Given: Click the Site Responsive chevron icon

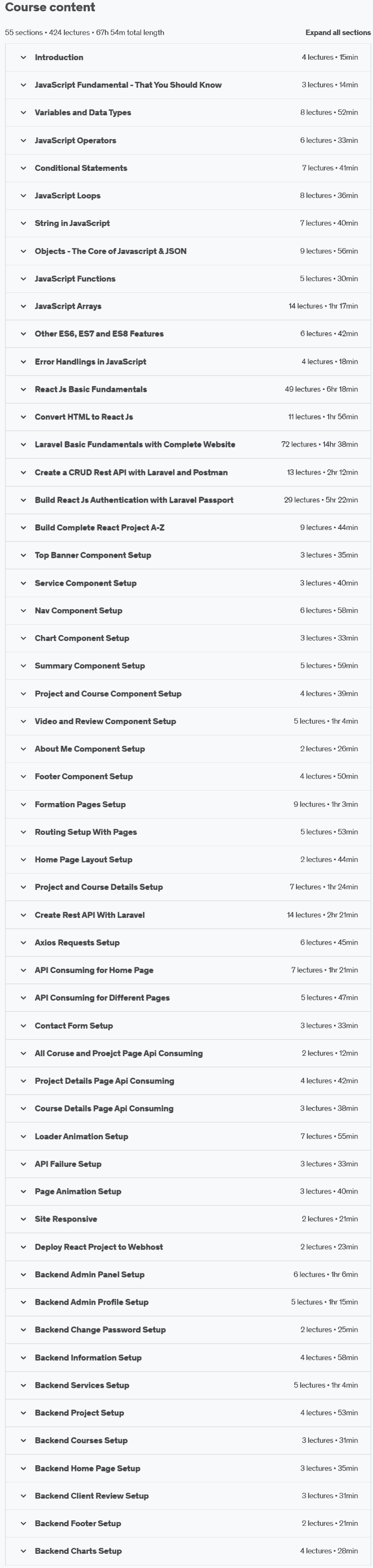Looking at the screenshot, I should click(x=23, y=1219).
